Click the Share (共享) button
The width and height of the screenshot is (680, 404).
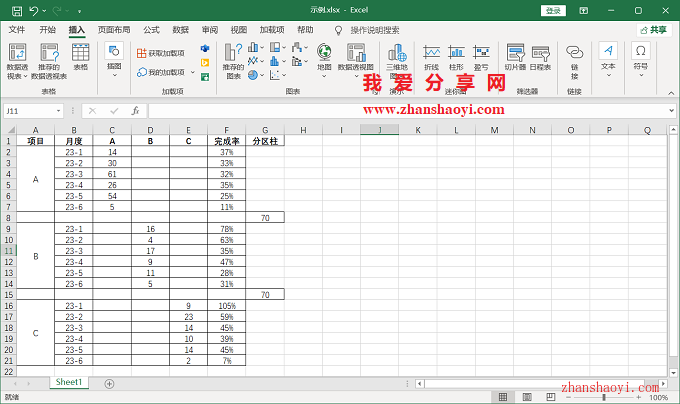coord(654,30)
